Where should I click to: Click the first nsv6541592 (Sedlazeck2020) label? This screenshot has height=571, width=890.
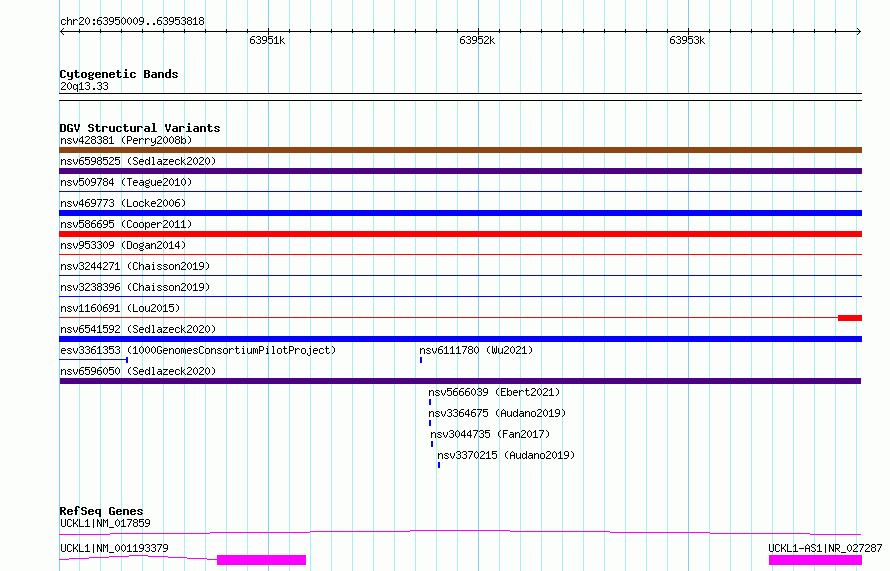(138, 329)
